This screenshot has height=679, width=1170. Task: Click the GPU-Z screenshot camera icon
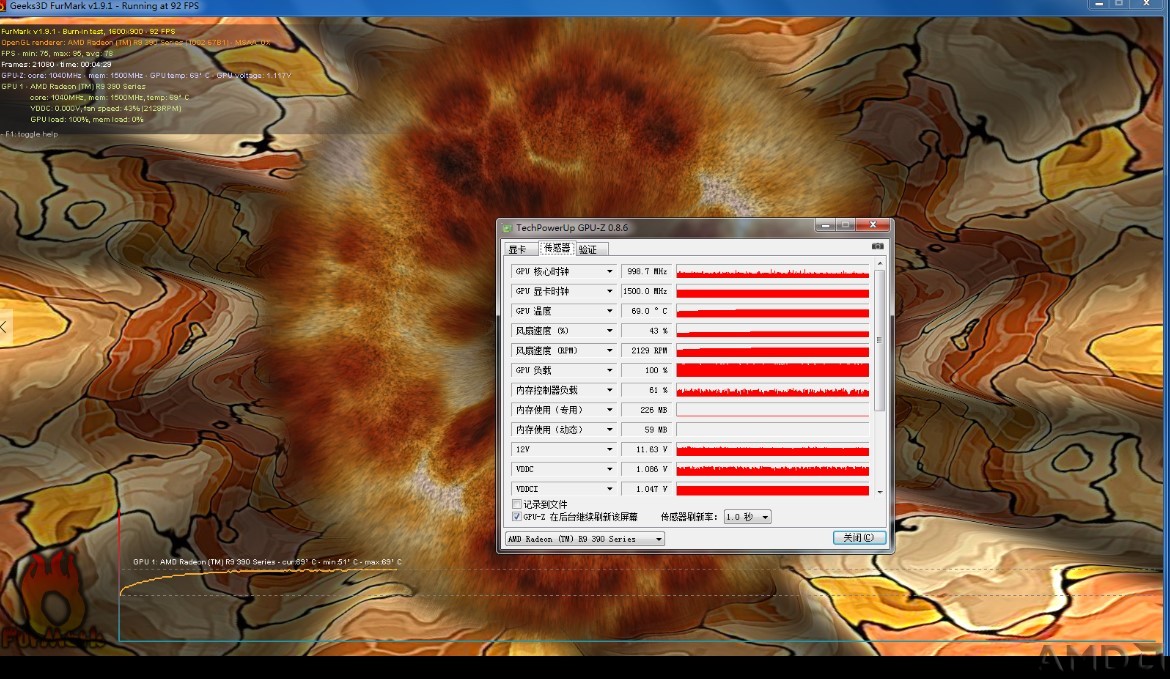point(878,246)
